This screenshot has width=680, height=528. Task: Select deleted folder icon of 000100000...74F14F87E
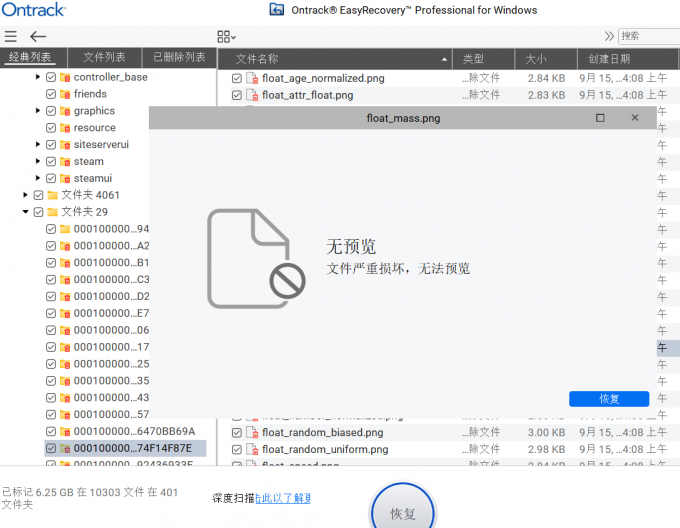coord(65,448)
